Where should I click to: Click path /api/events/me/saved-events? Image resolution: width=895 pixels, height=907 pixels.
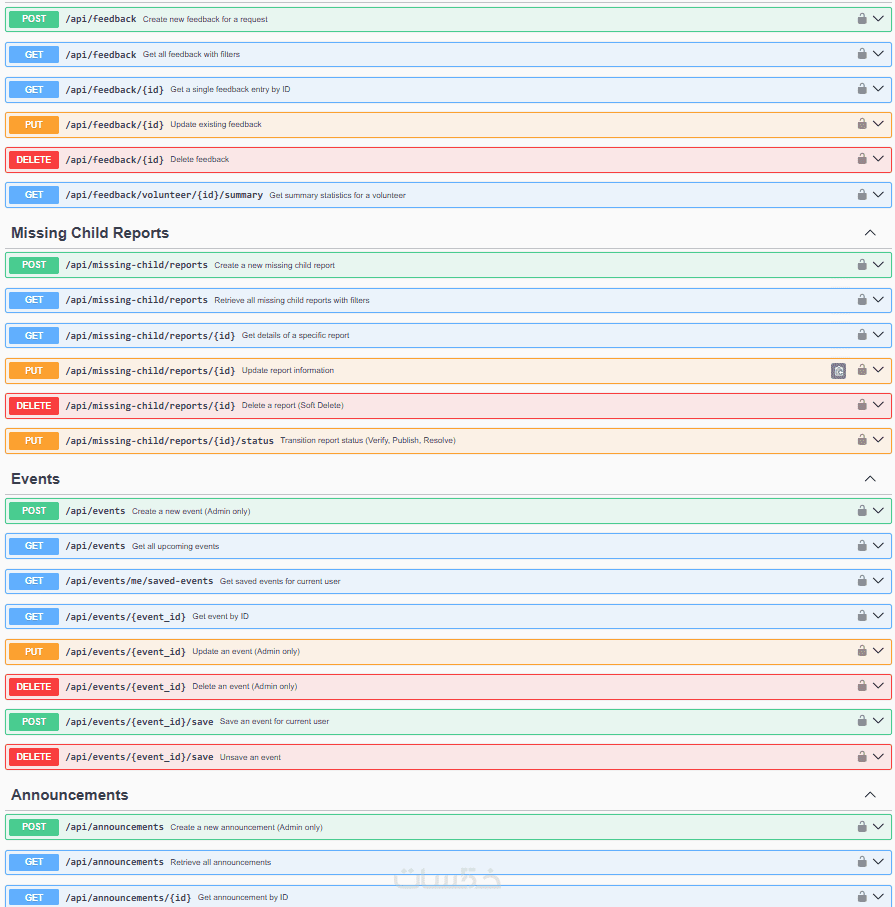coord(139,581)
